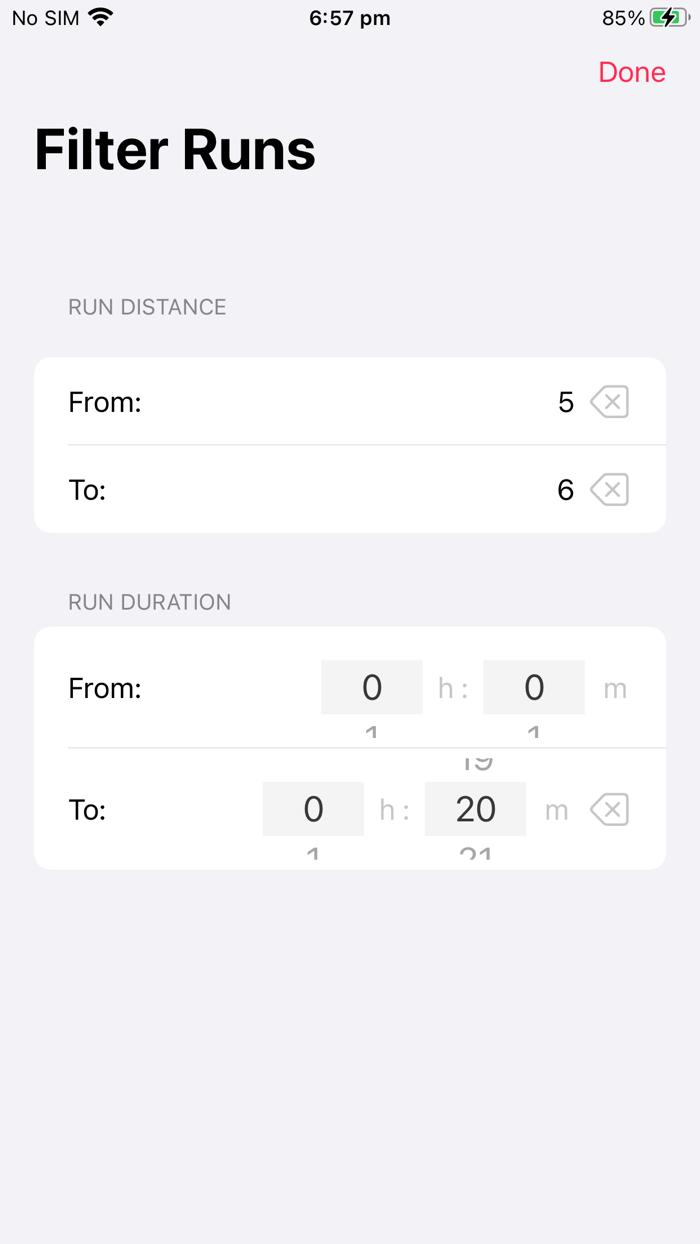This screenshot has height=1244, width=700.
Task: Tap the 'To:' label in the duration section
Action: (87, 809)
